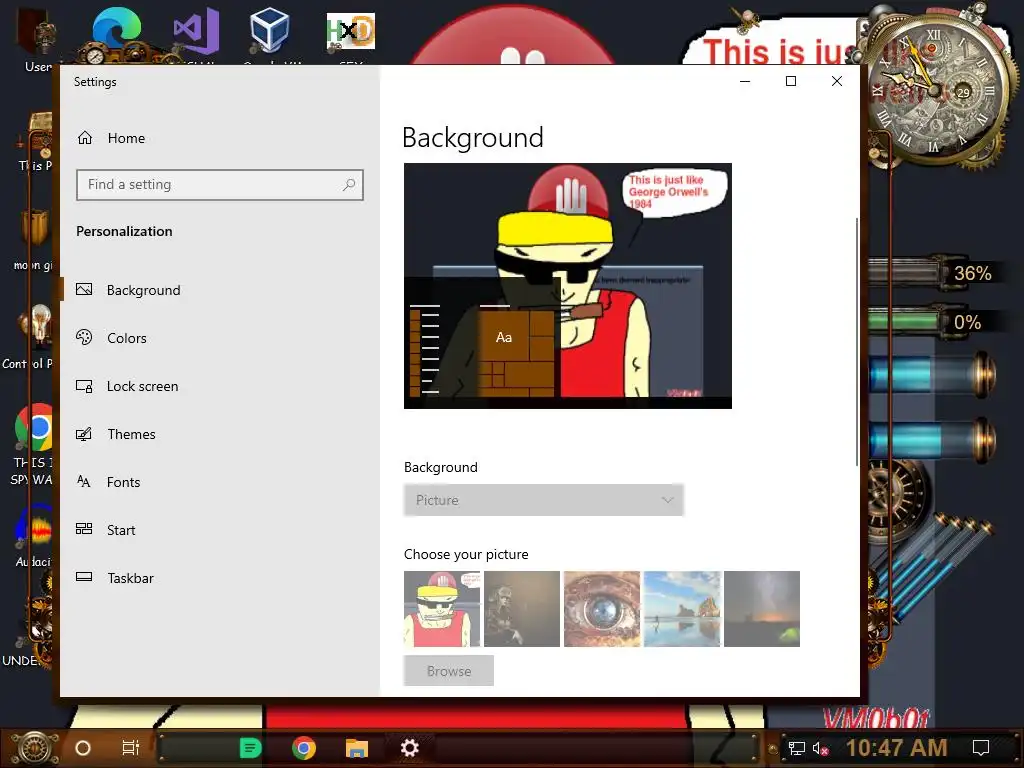Viewport: 1024px width, 768px height.
Task: Open Themes personalization page
Action: [x=131, y=434]
